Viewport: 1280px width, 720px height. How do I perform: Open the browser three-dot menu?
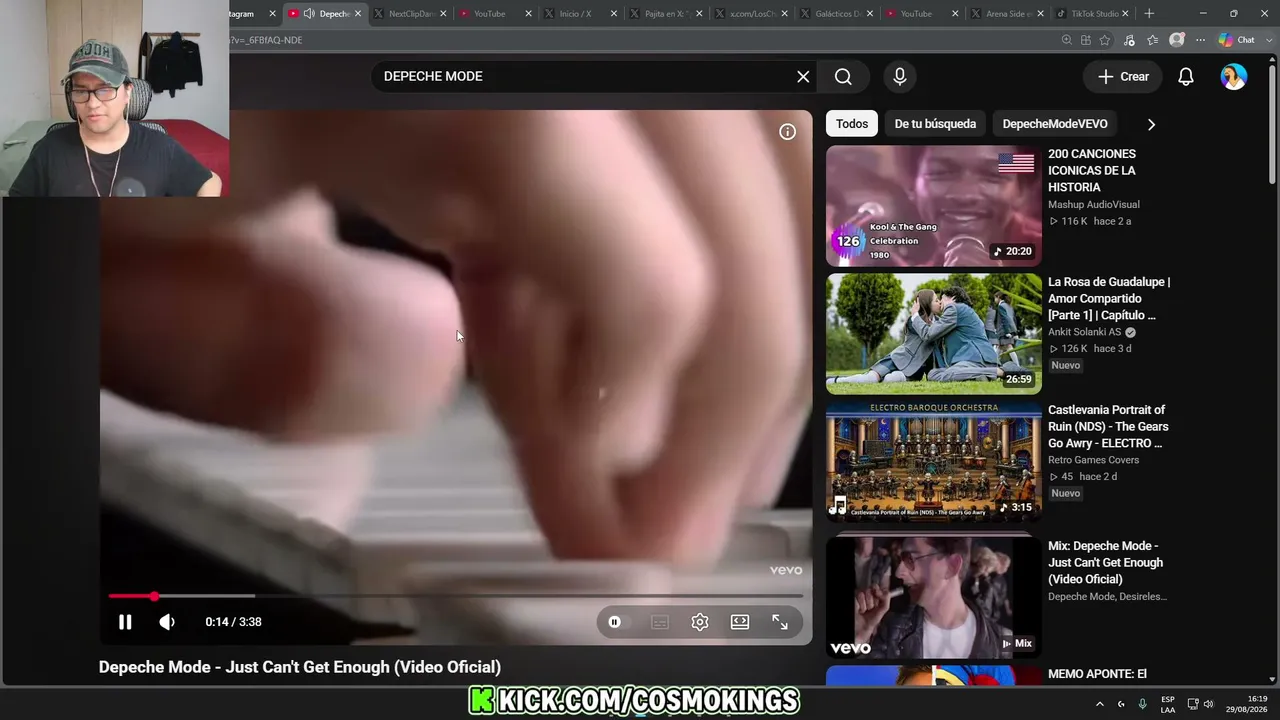pyautogui.click(x=1200, y=40)
